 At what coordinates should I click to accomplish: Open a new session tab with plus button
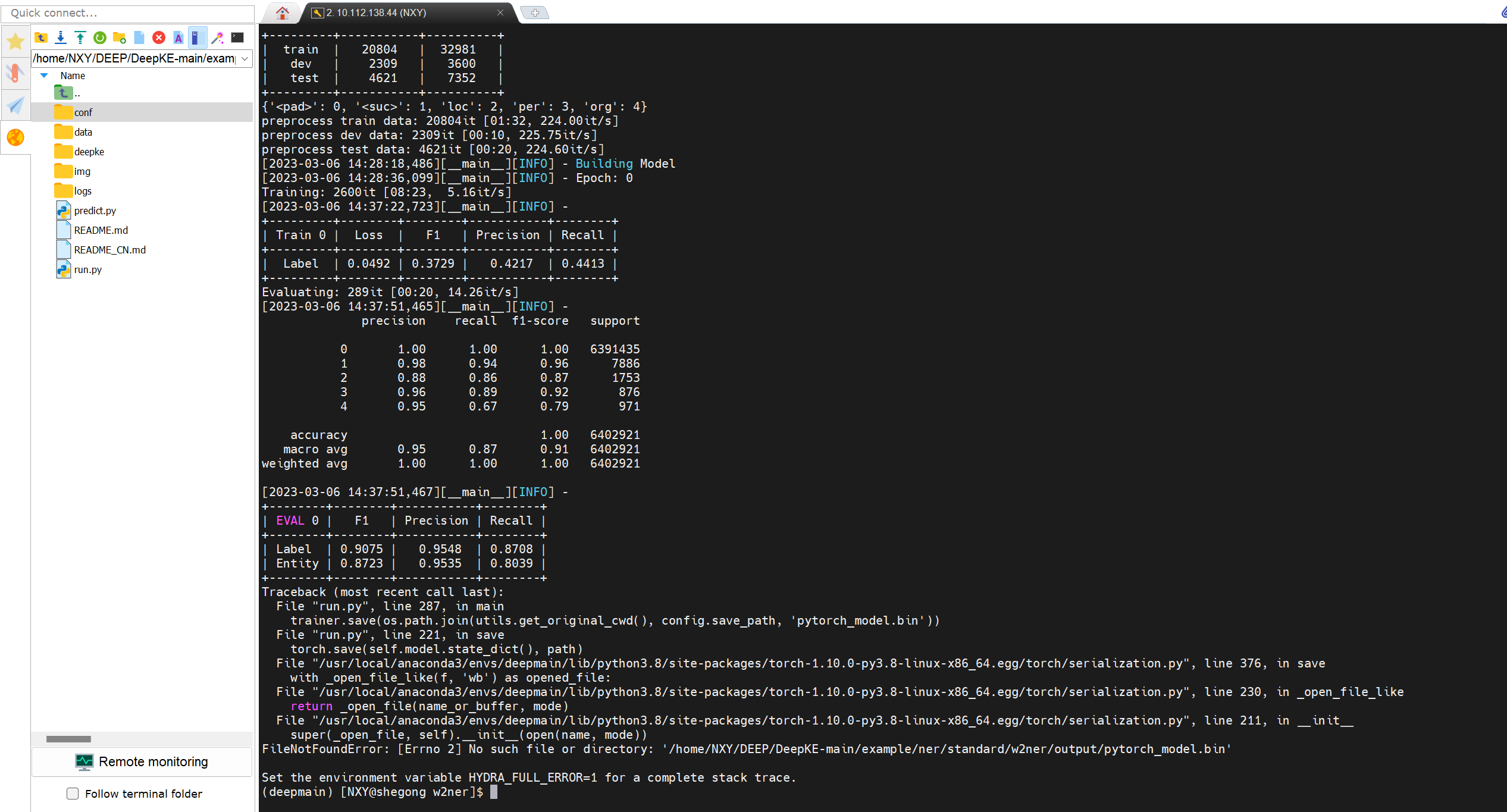[x=534, y=12]
